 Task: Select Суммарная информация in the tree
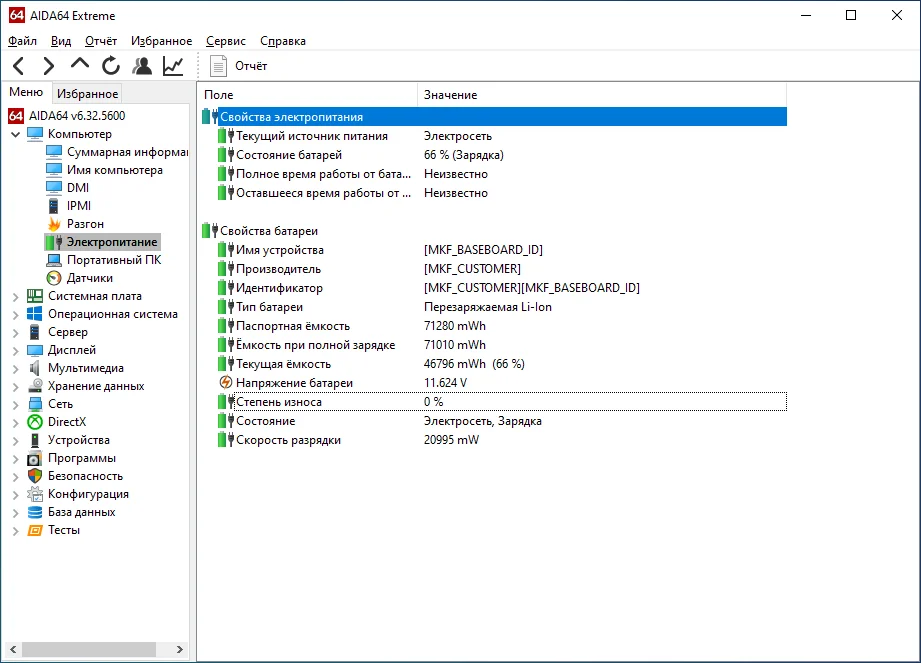click(127, 152)
